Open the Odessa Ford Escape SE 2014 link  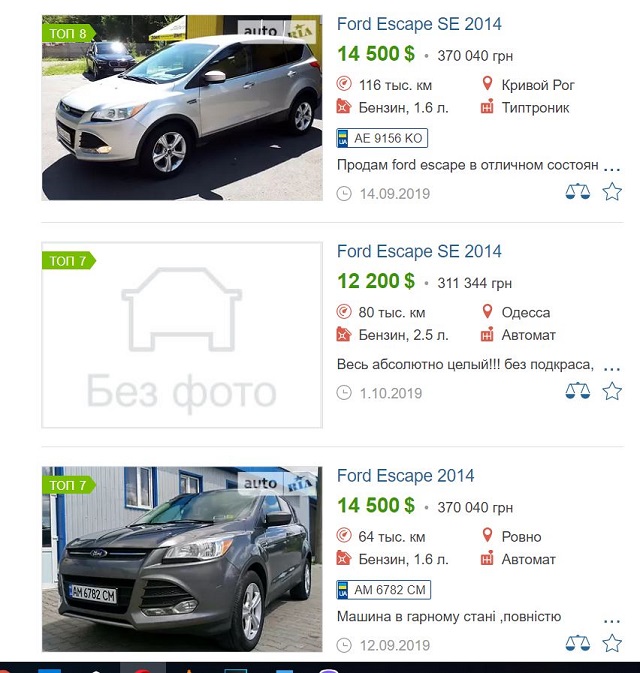coord(419,252)
